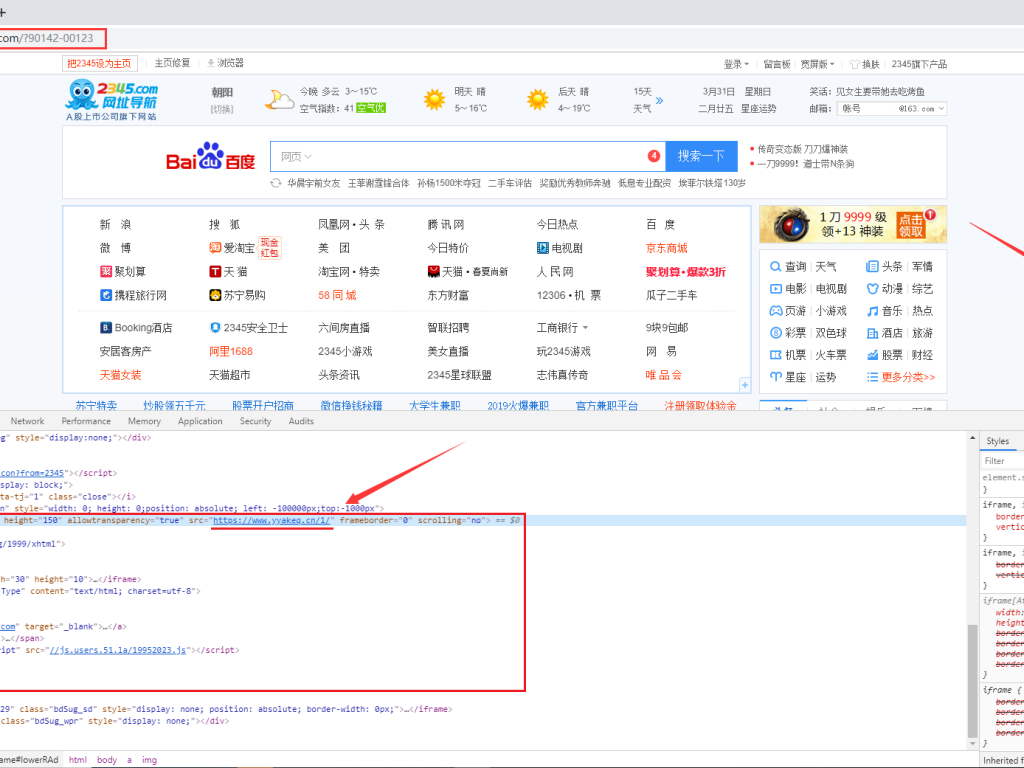The width and height of the screenshot is (1024, 768).
Task: Click the 动漫 heart icon in the sidebar
Action: [x=872, y=289]
